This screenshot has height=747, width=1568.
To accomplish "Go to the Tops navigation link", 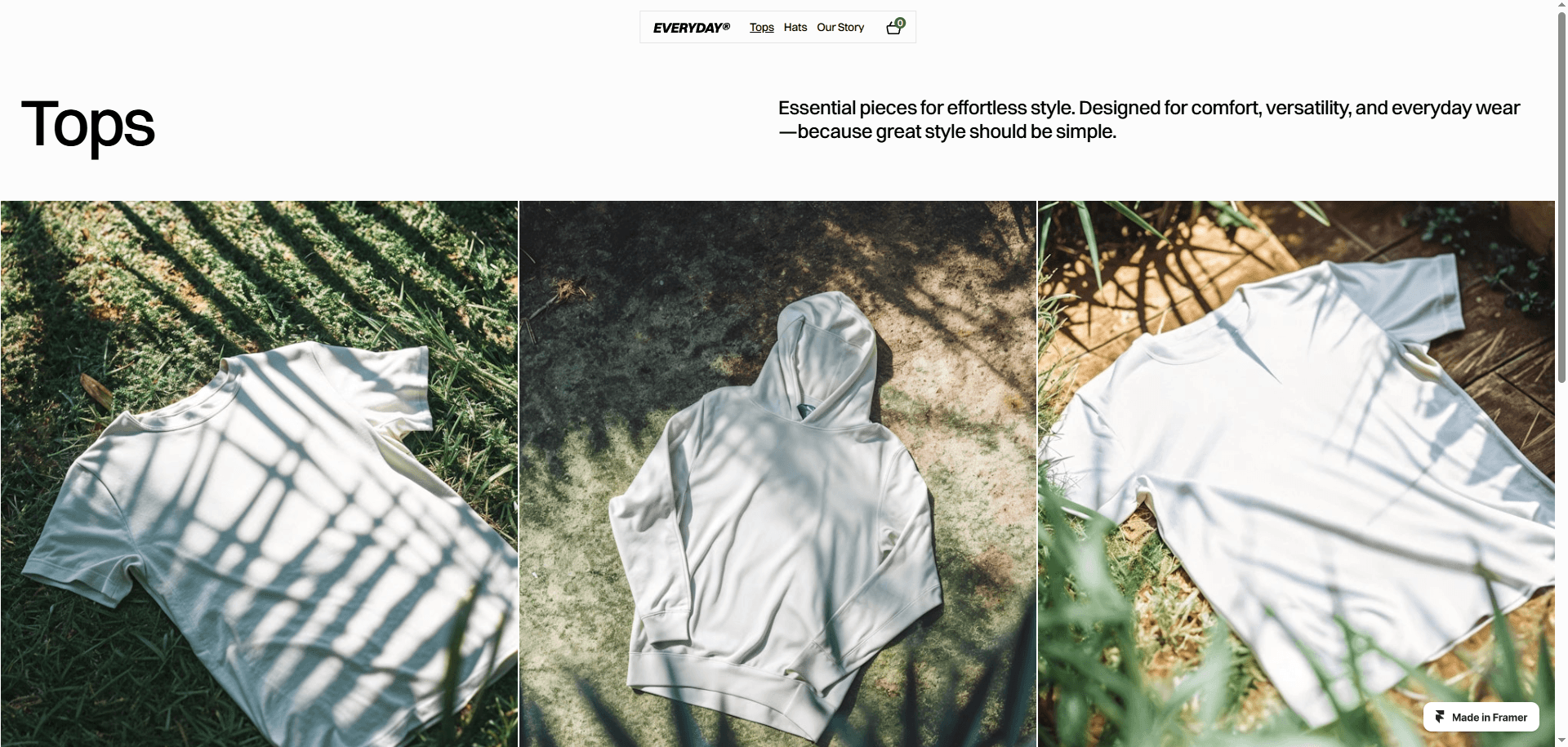I will pos(762,27).
